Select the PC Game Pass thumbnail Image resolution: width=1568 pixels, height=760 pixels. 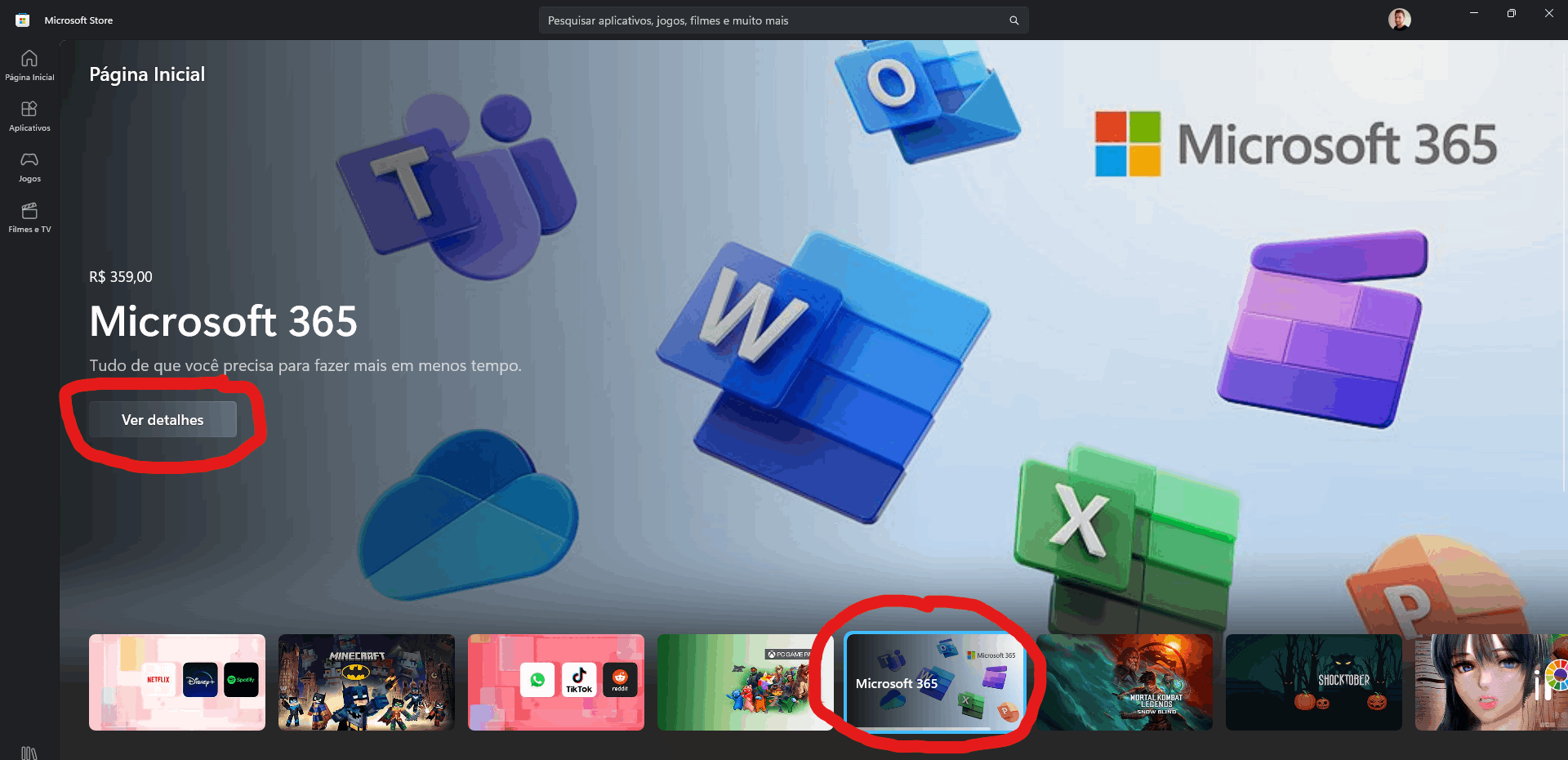(x=746, y=682)
